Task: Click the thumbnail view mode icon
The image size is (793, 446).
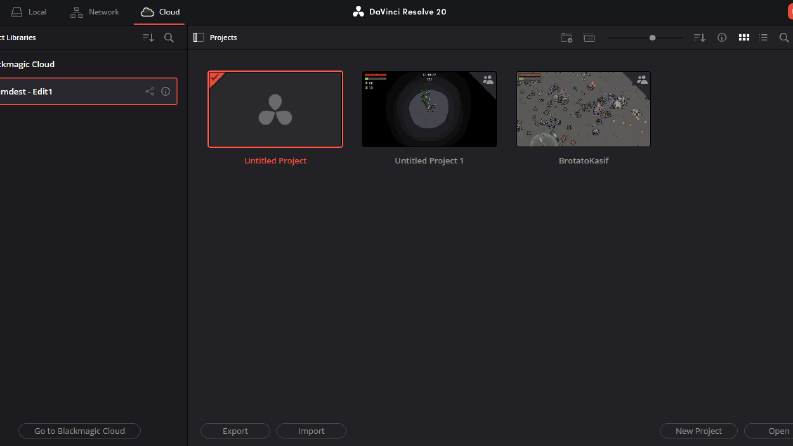Action: click(589, 38)
